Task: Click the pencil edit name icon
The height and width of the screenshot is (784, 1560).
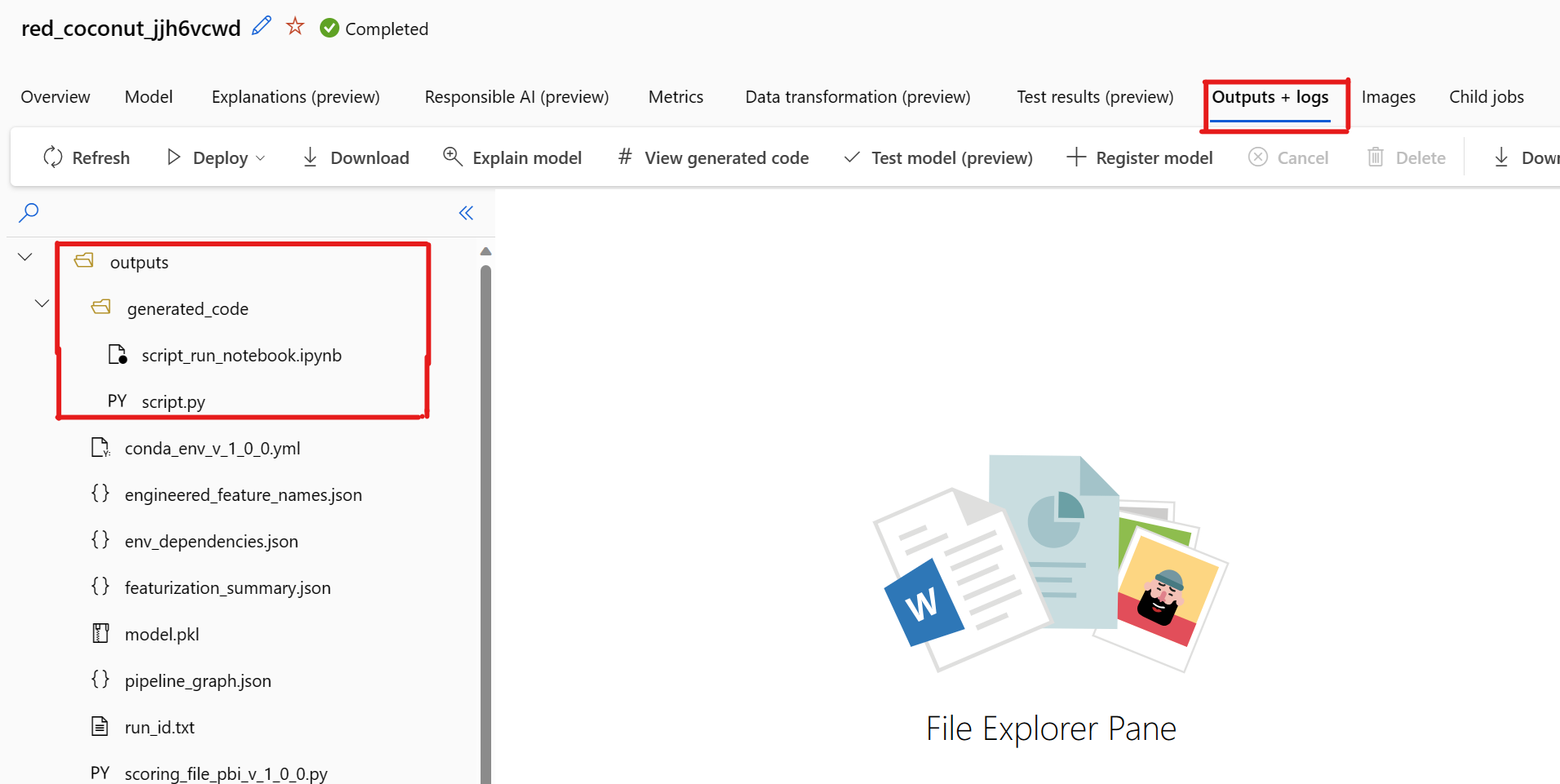Action: (261, 27)
